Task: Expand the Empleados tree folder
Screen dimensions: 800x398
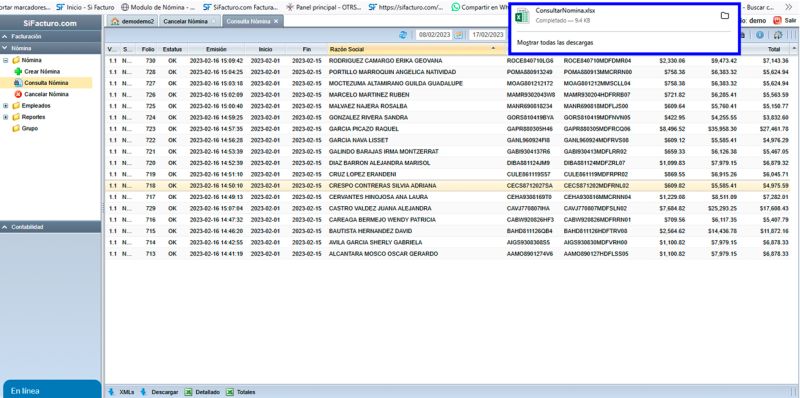Action: 6,106
